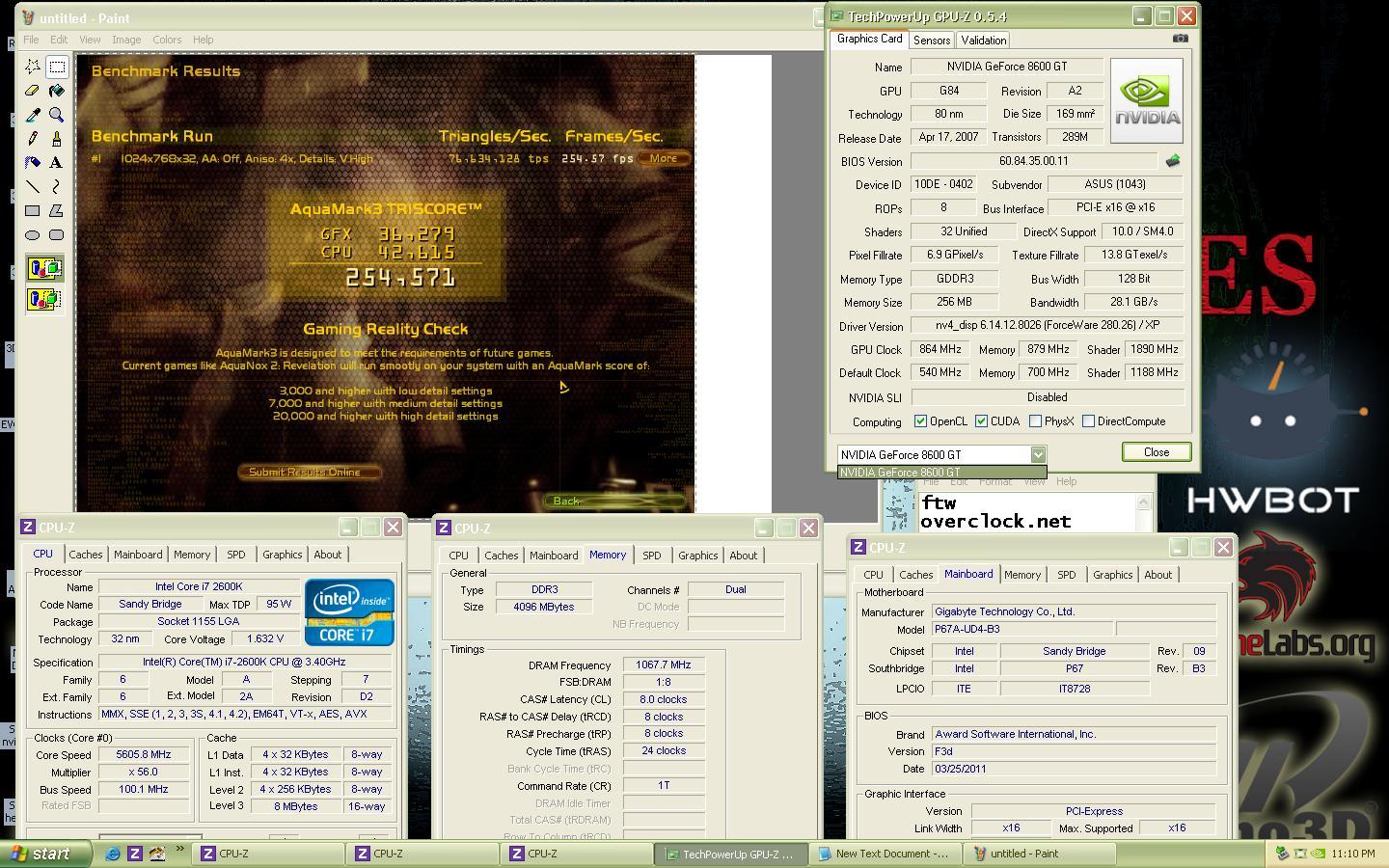Open Graphics tab in middle CPU-Z window
1389x868 pixels.
click(x=697, y=556)
